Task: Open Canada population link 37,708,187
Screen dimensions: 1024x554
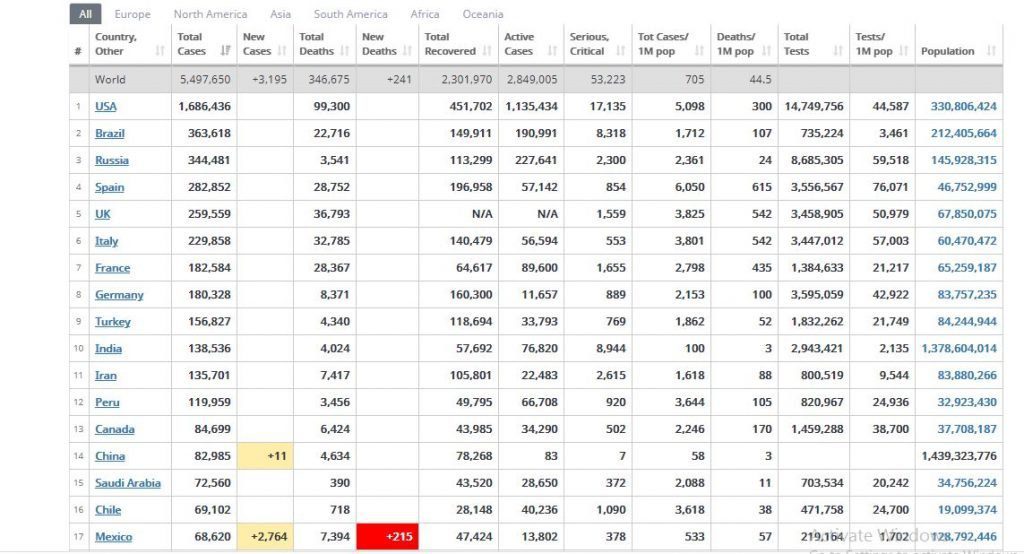Action: 967,429
